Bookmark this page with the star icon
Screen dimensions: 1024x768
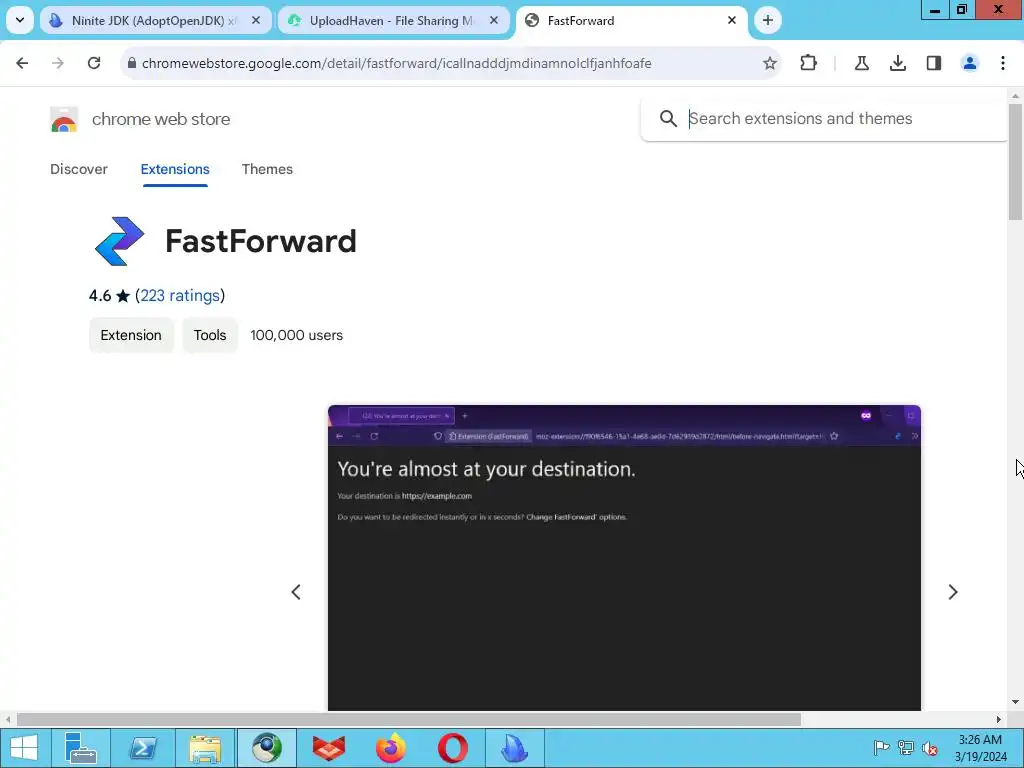pos(770,63)
